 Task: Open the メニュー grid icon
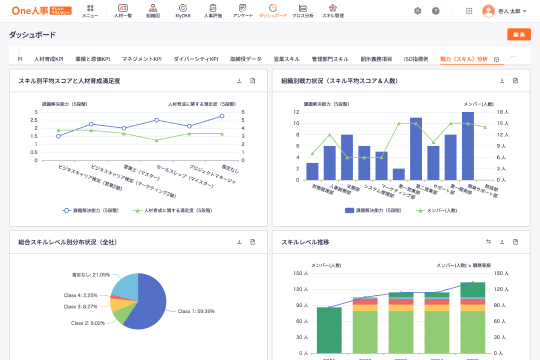pyautogui.click(x=90, y=11)
